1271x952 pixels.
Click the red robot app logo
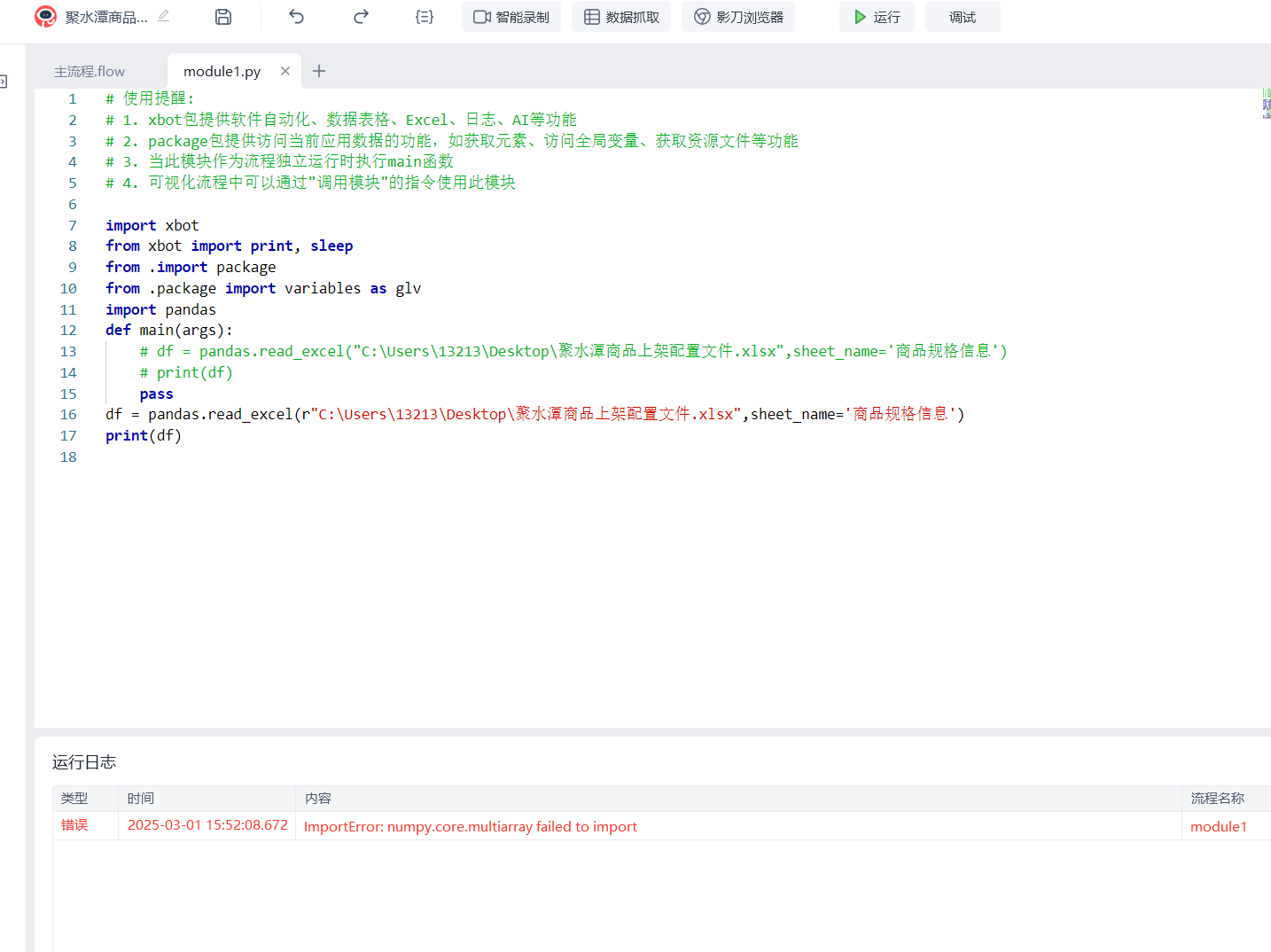pyautogui.click(x=45, y=17)
